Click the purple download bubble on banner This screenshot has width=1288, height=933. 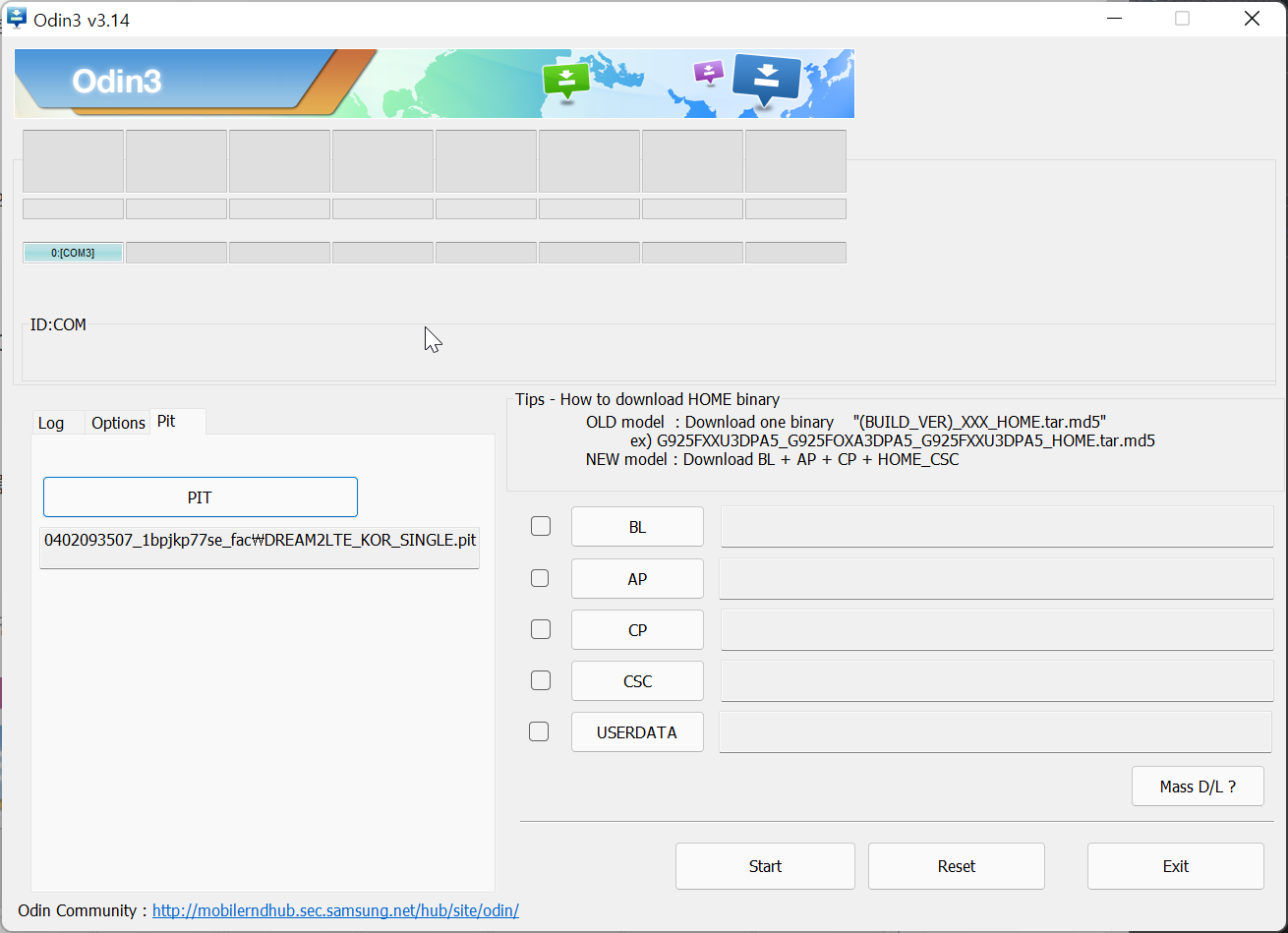709,73
